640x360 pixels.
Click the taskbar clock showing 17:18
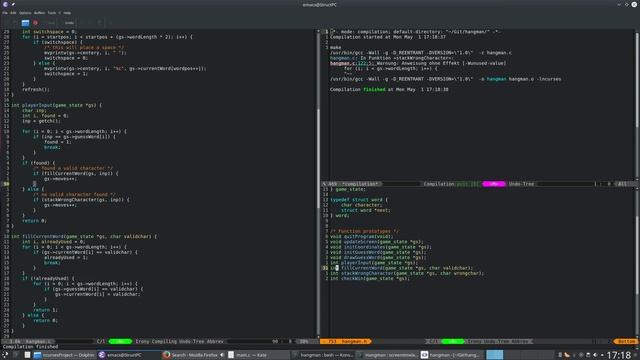point(619,355)
